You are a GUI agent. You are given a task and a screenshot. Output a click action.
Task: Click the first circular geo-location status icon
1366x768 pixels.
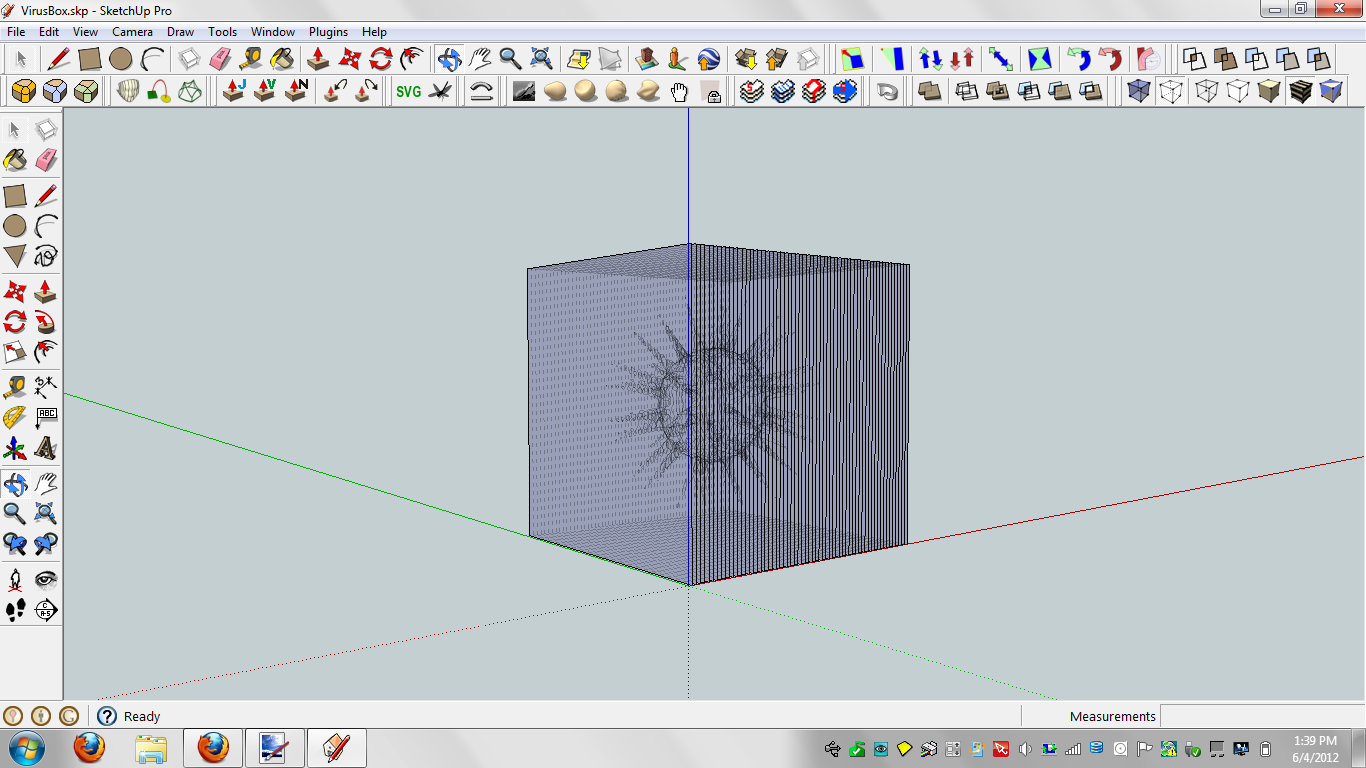[x=13, y=716]
